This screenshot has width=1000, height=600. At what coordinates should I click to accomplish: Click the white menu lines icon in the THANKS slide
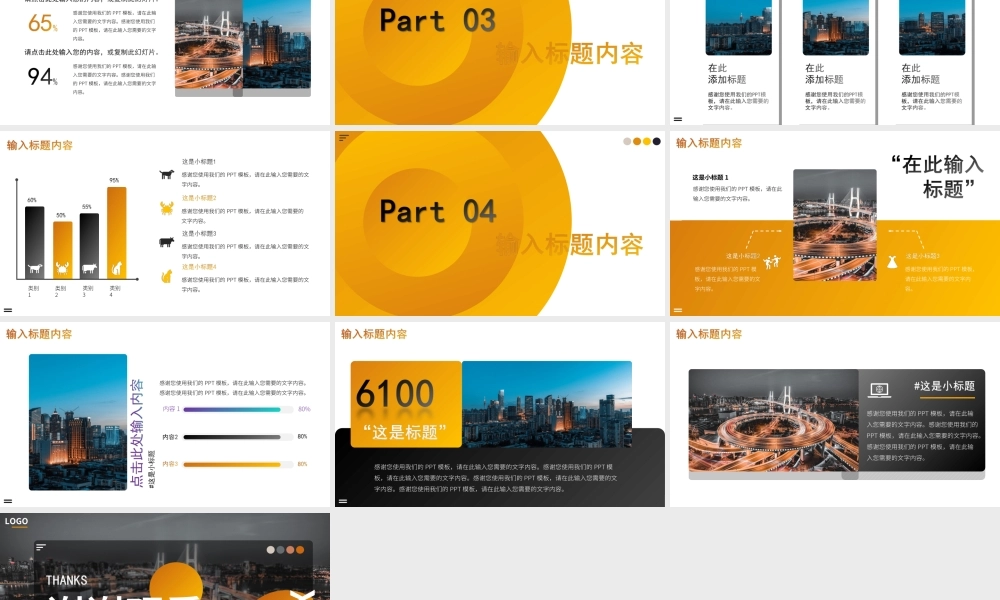pos(41,547)
